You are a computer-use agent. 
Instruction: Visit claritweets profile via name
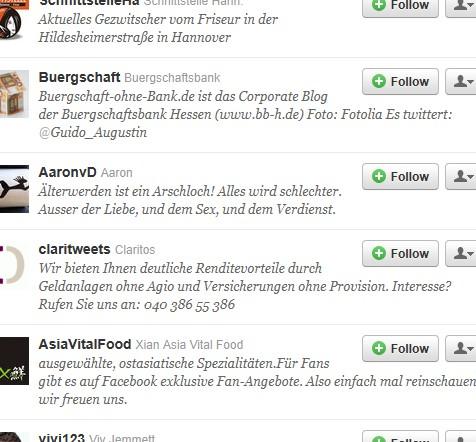coord(74,250)
